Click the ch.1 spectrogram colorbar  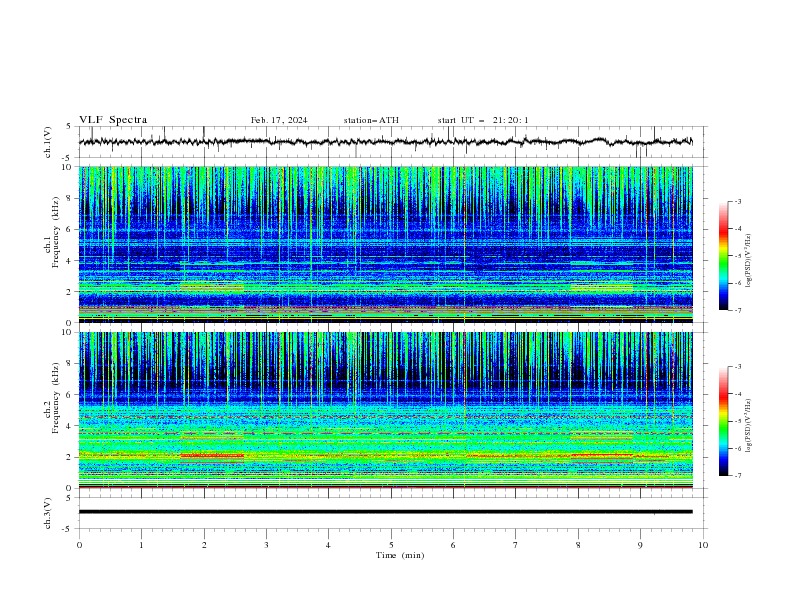(x=724, y=256)
